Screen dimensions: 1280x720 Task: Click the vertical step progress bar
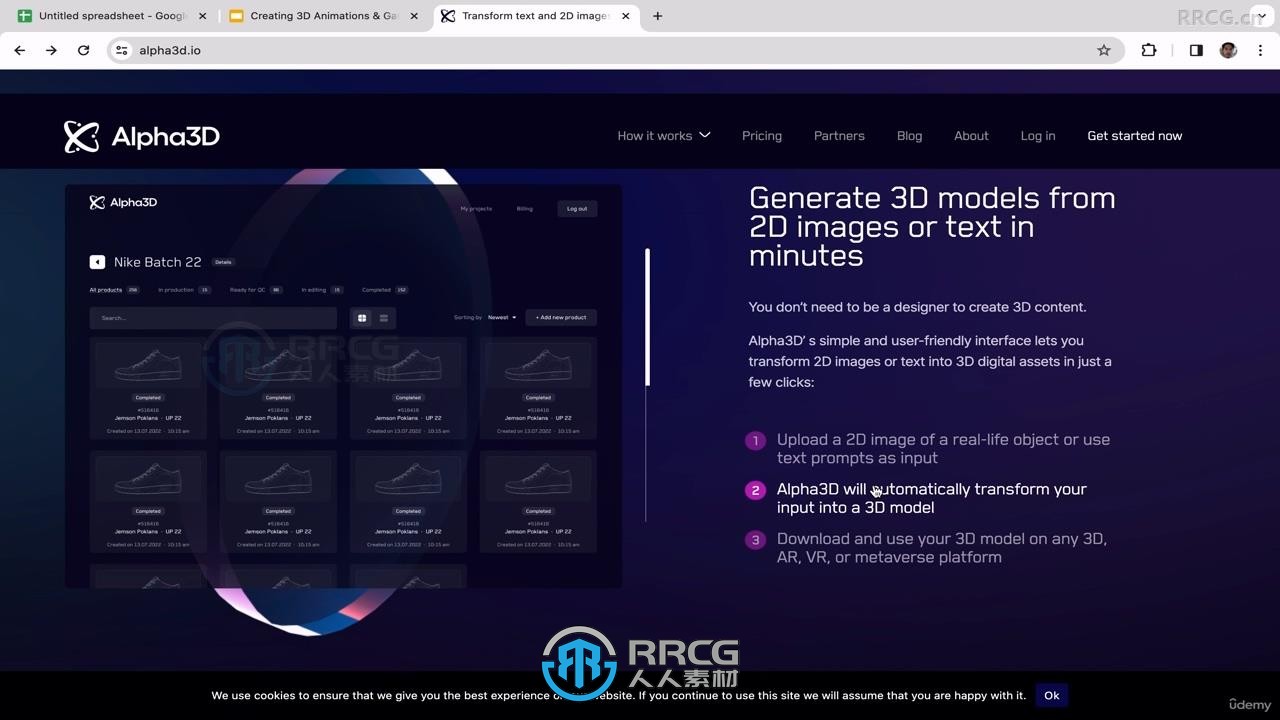point(647,385)
